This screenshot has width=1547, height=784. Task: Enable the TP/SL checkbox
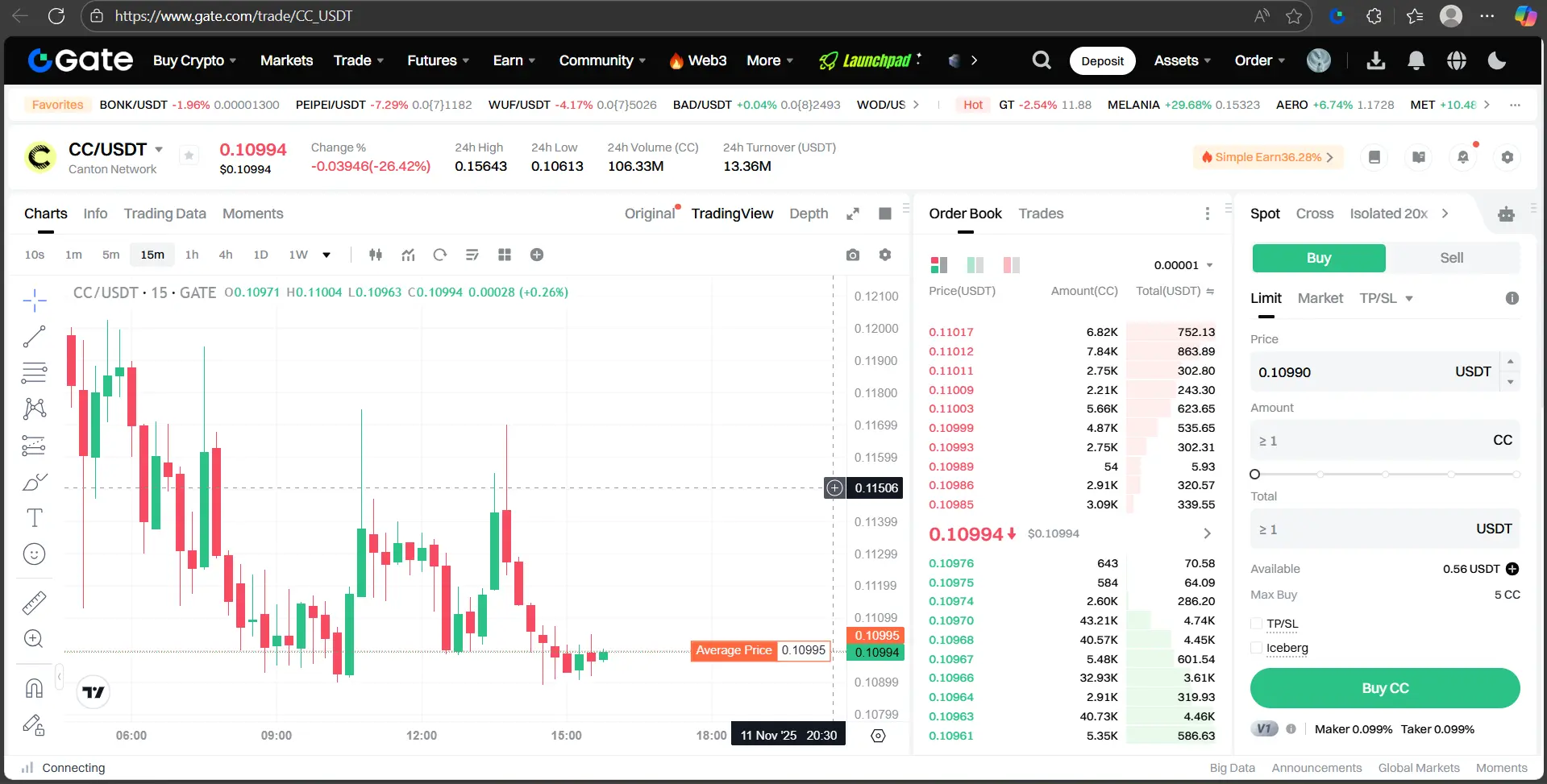1256,624
